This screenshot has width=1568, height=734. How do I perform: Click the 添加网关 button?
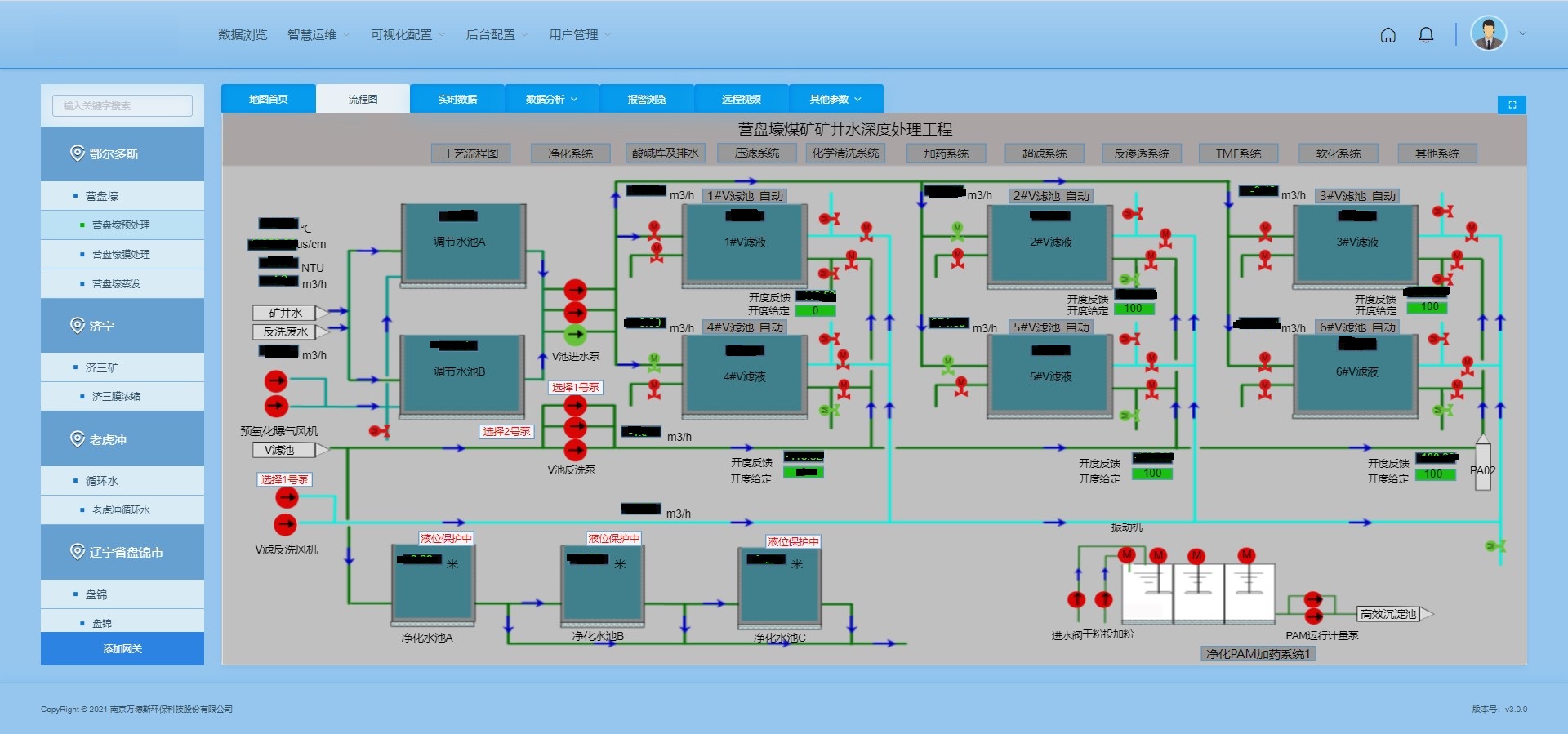coord(122,648)
